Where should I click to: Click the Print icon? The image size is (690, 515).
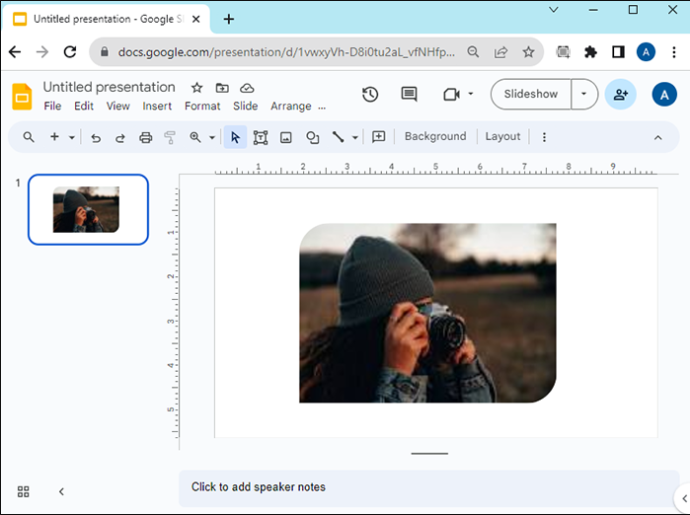tap(146, 138)
